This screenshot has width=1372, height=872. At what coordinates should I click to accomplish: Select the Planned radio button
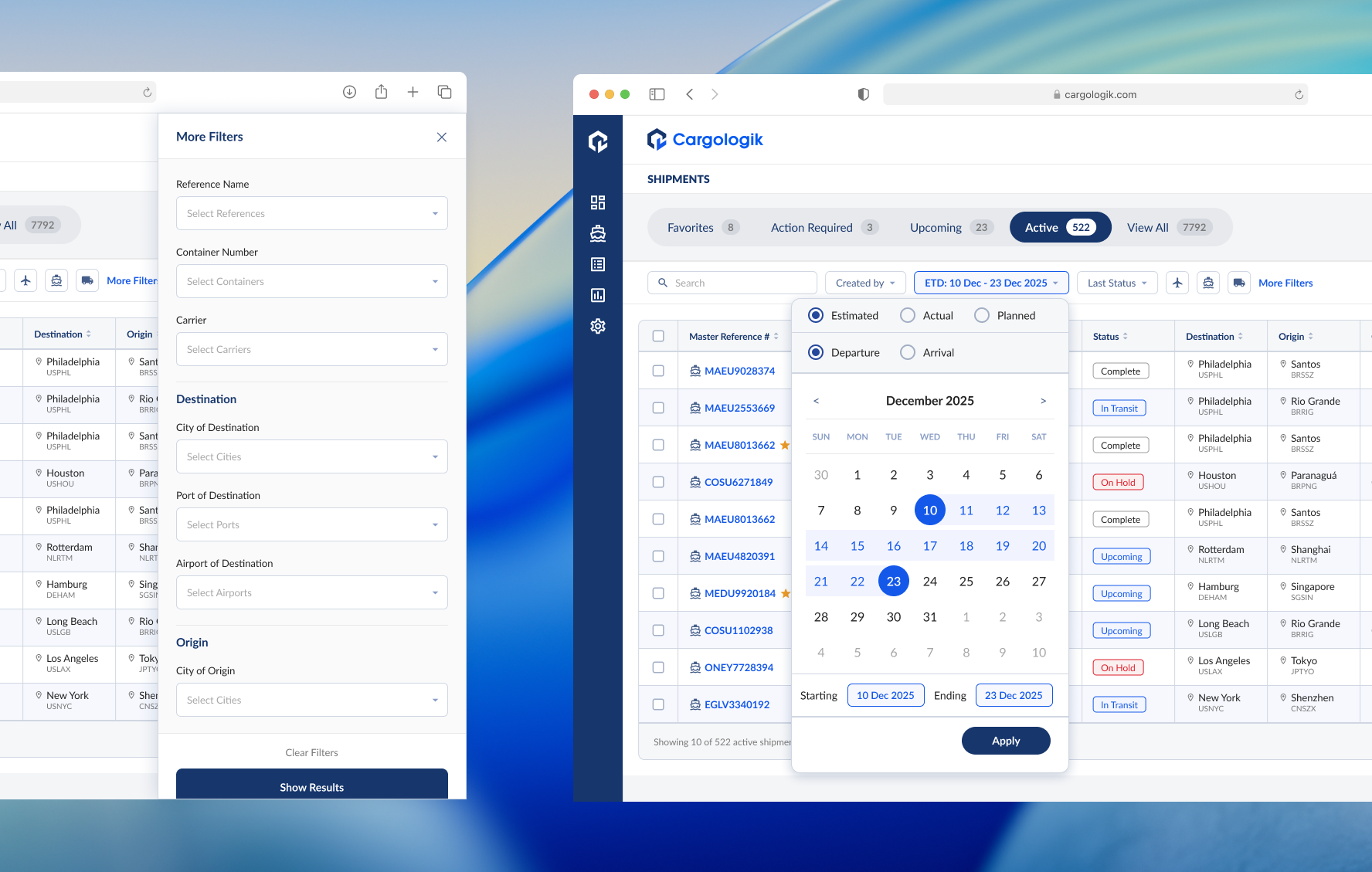coord(982,315)
